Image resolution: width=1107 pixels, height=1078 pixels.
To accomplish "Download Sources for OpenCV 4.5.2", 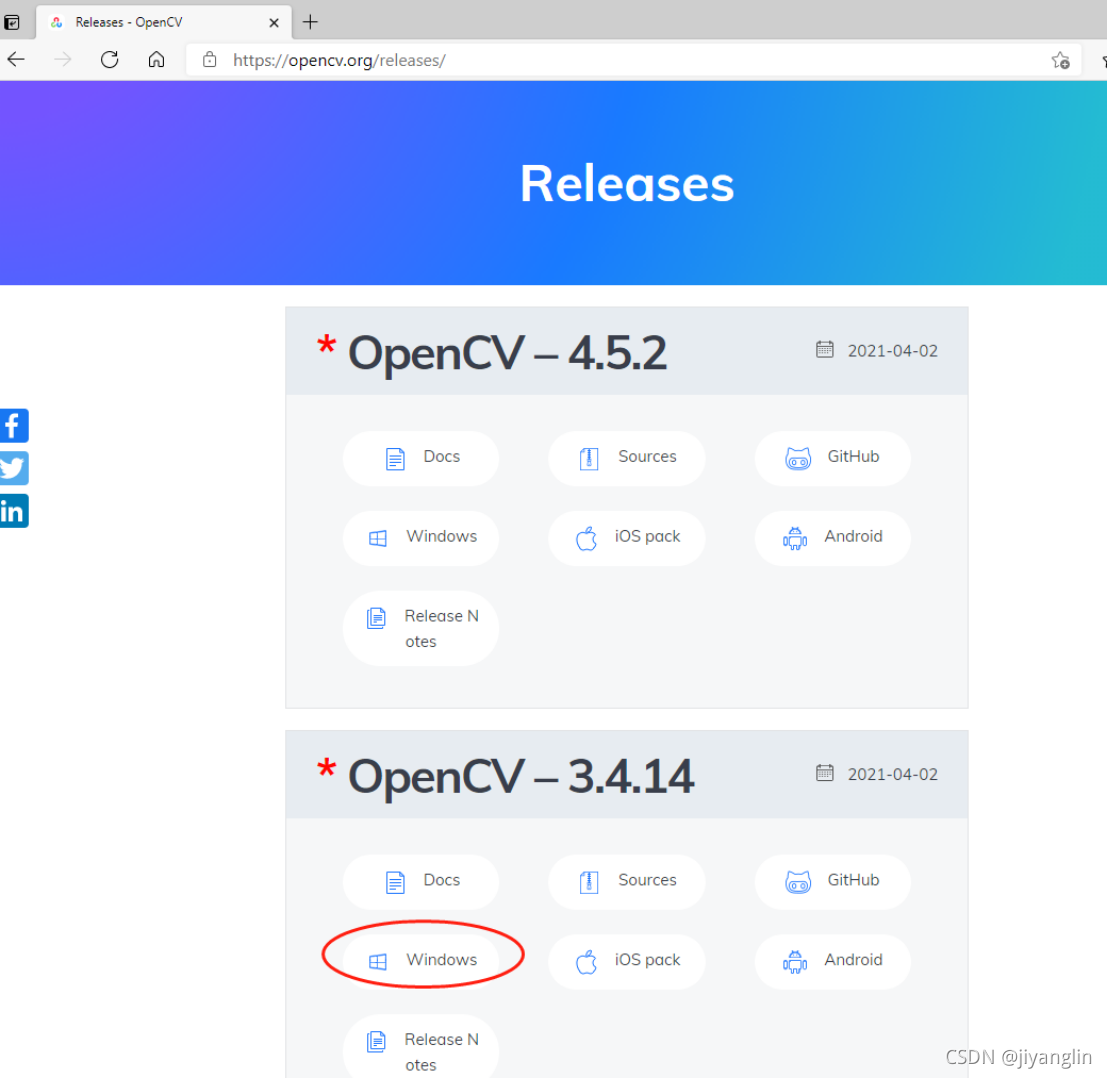I will tap(627, 458).
